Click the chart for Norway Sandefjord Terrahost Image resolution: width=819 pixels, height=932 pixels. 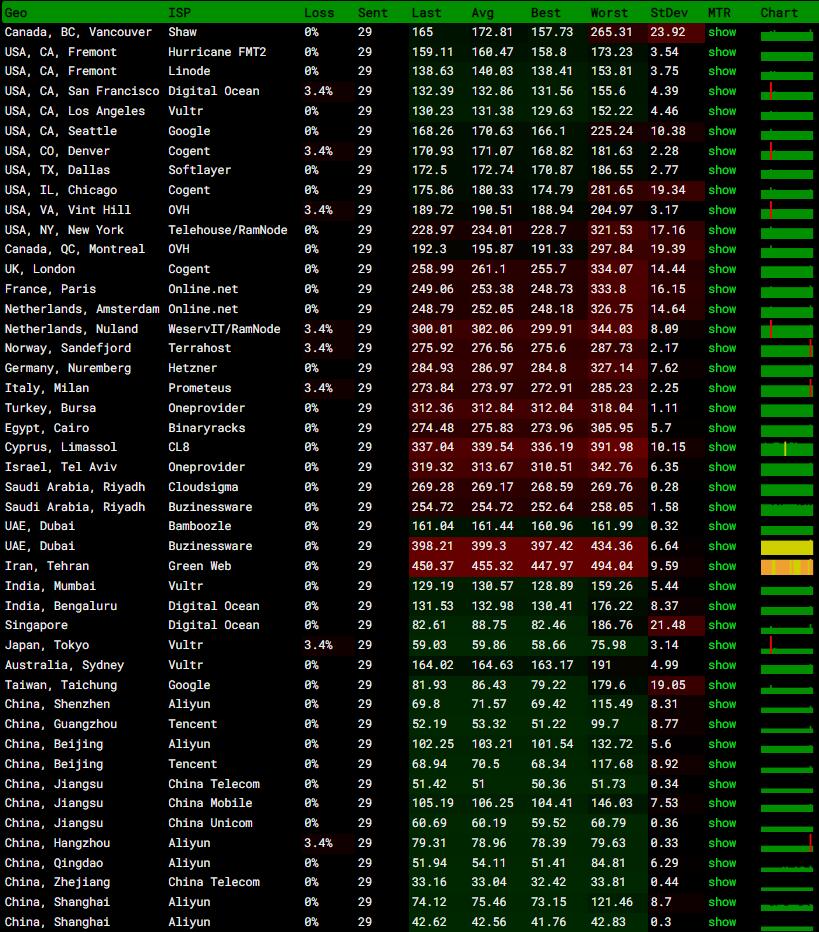787,350
